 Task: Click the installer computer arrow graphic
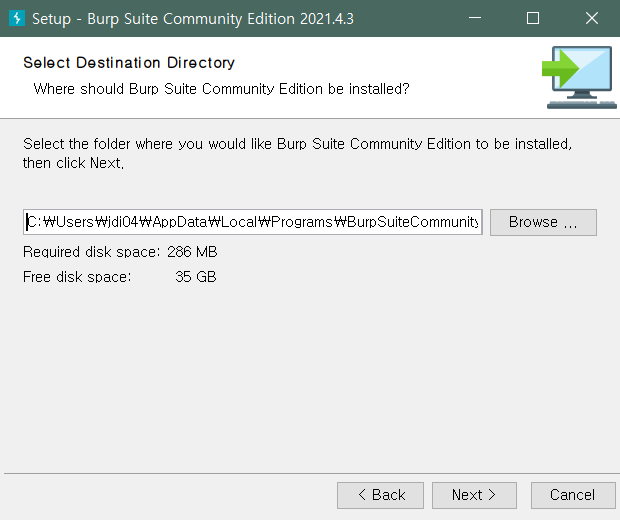[579, 78]
